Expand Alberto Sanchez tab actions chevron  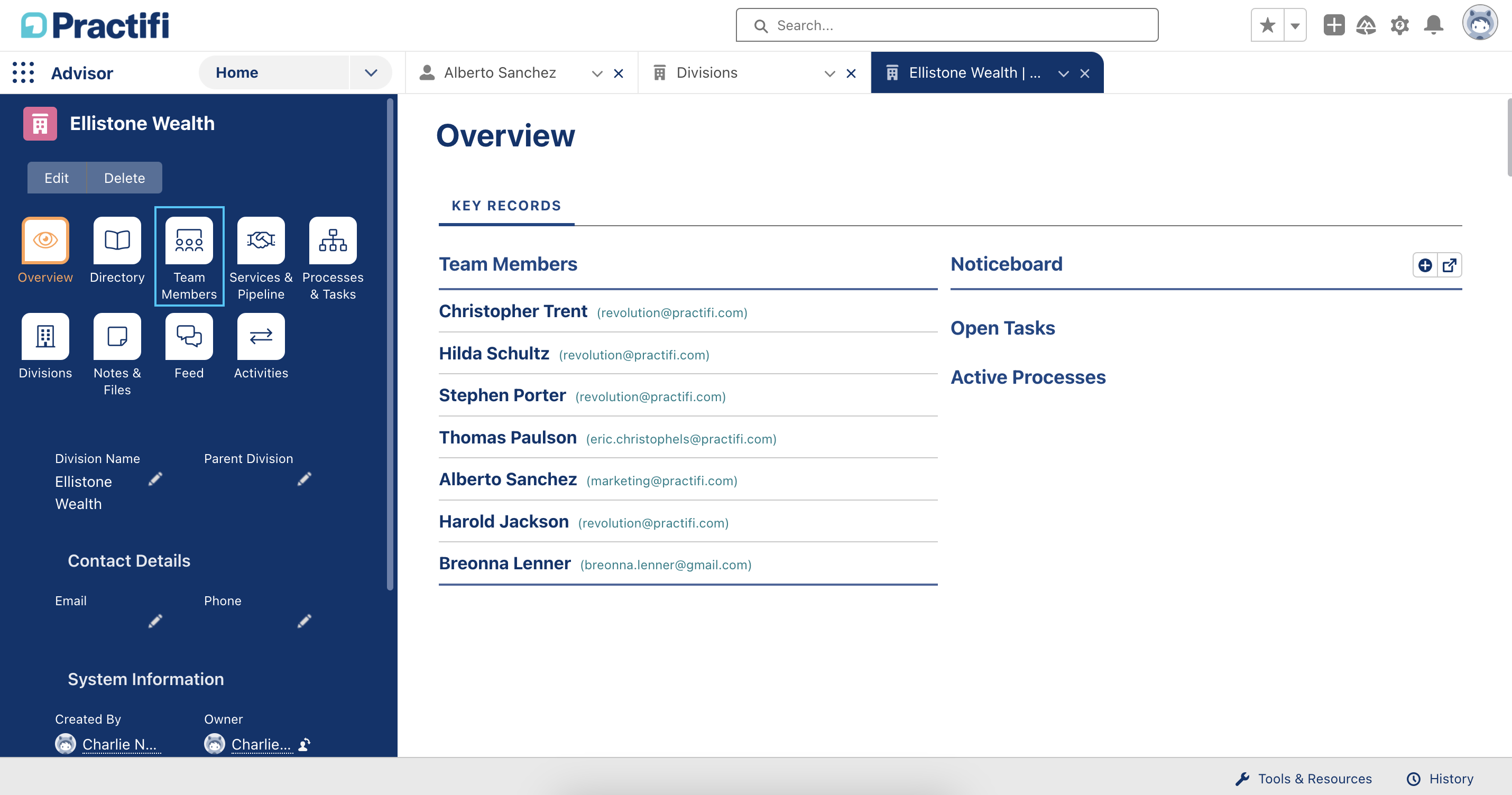tap(597, 73)
